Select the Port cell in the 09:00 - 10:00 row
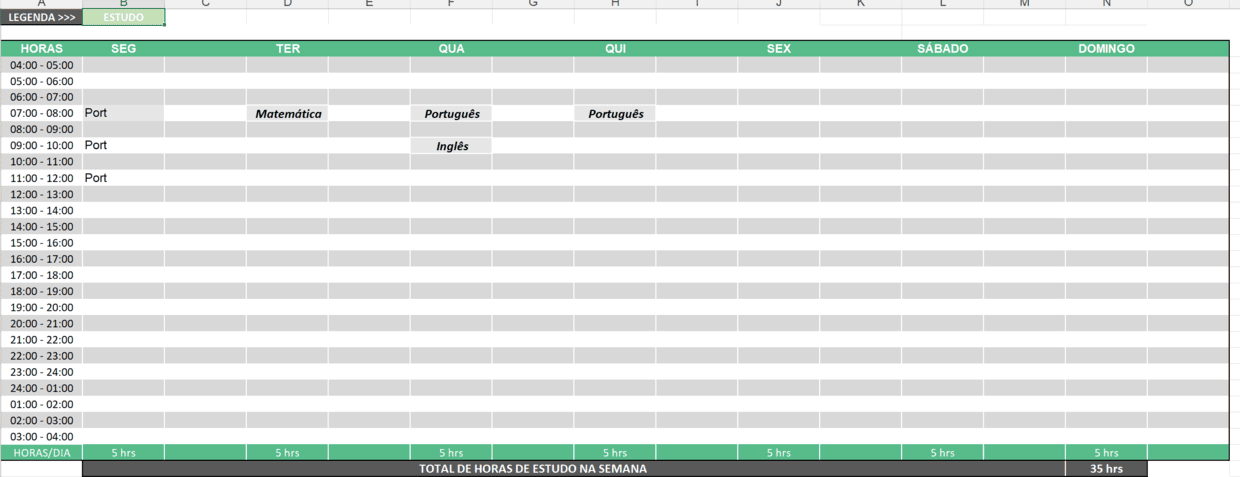The height and width of the screenshot is (477, 1240). click(124, 145)
